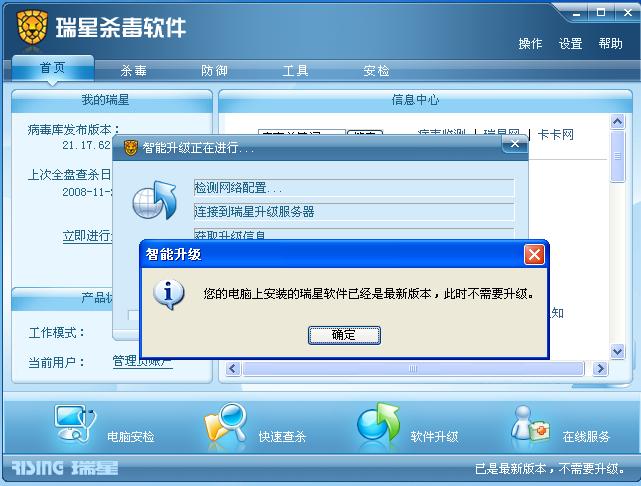
Task: Open the 电脑安检 computer checkup icon
Action: coord(75,423)
